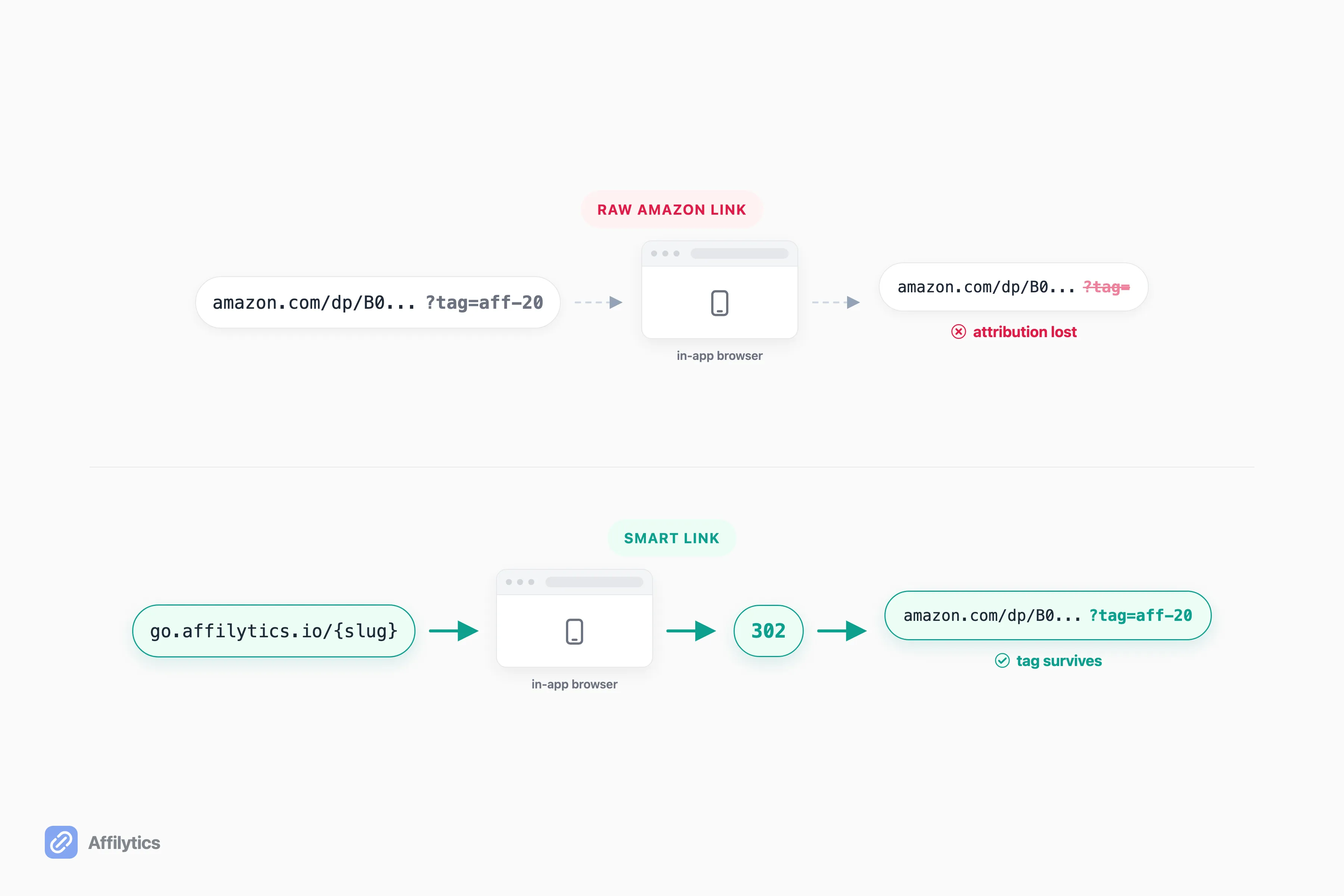Click the amazon link with struck-through ?tag=
The height and width of the screenshot is (896, 1344).
coord(1014,287)
